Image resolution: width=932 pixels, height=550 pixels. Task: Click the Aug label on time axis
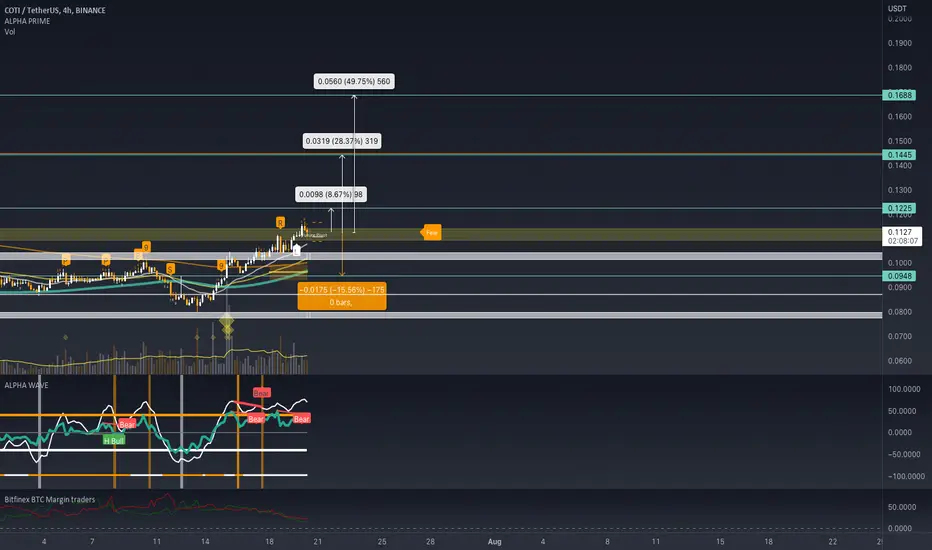495,542
